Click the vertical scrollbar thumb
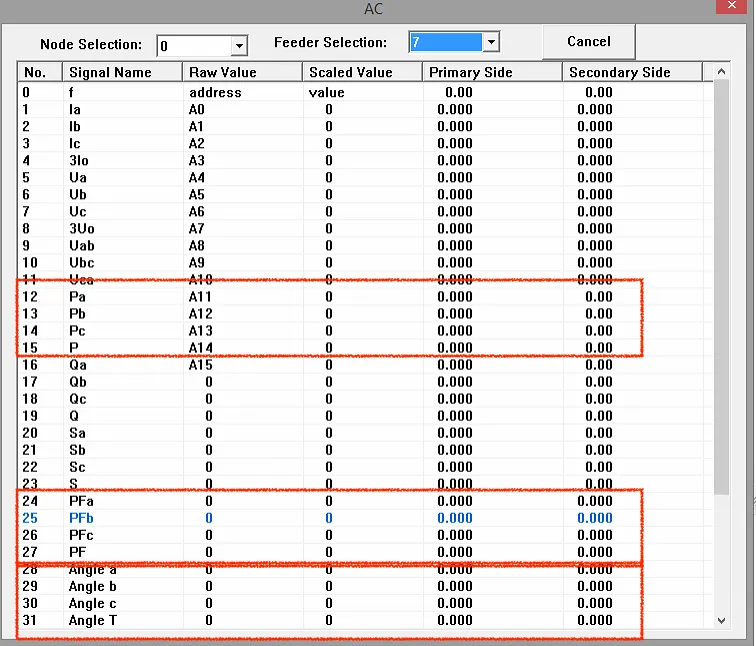Screen dimensions: 756x646 (721, 287)
